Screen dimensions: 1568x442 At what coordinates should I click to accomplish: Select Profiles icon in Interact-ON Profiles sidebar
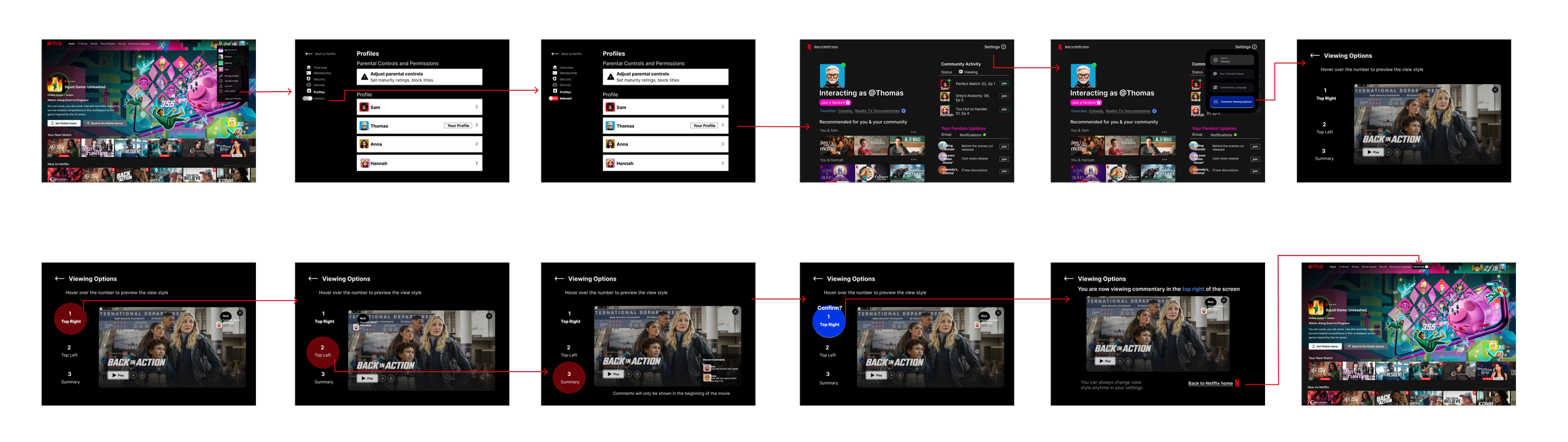pyautogui.click(x=554, y=92)
